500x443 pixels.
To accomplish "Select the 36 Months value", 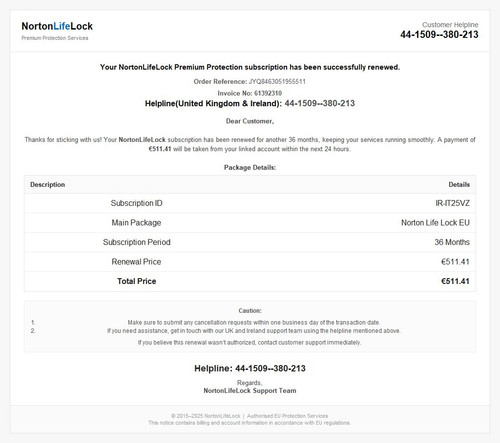I will tap(452, 242).
